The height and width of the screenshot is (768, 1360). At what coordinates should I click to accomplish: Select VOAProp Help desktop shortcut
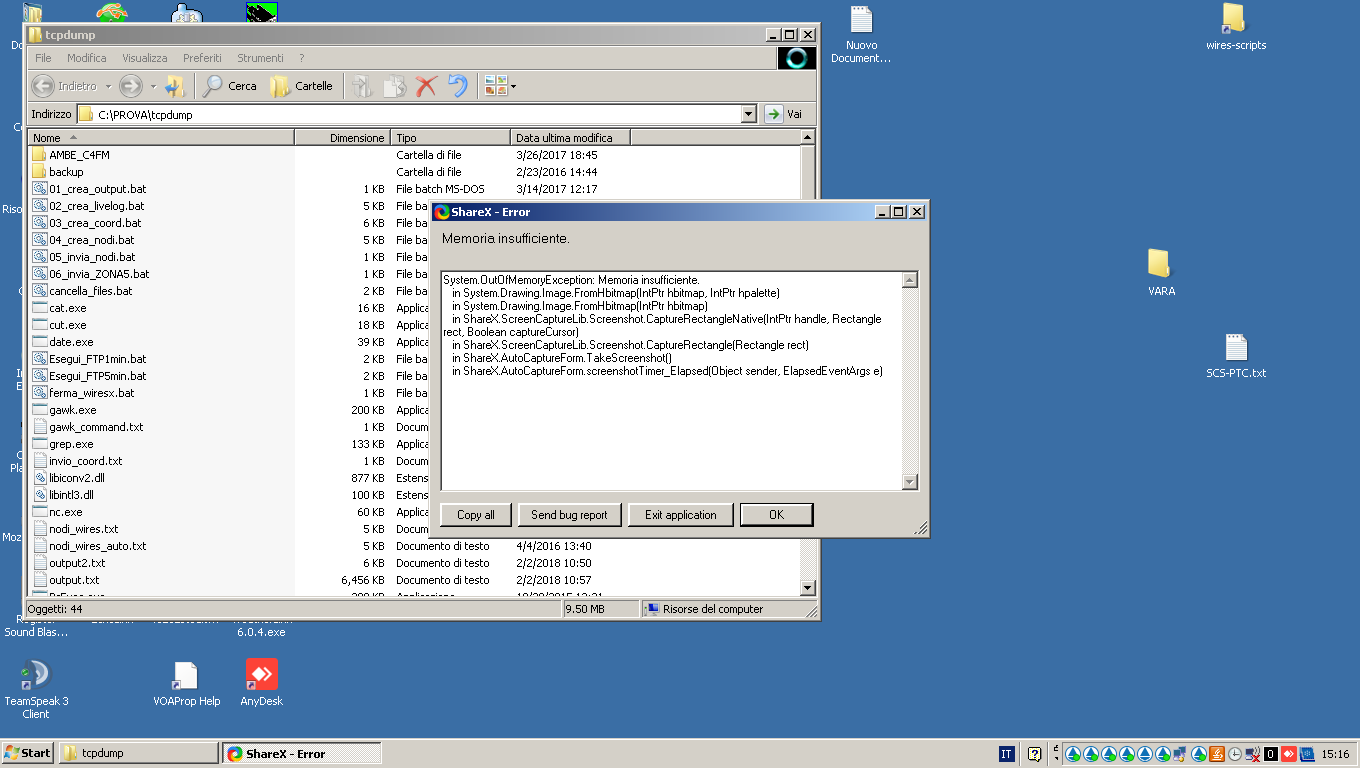point(186,683)
